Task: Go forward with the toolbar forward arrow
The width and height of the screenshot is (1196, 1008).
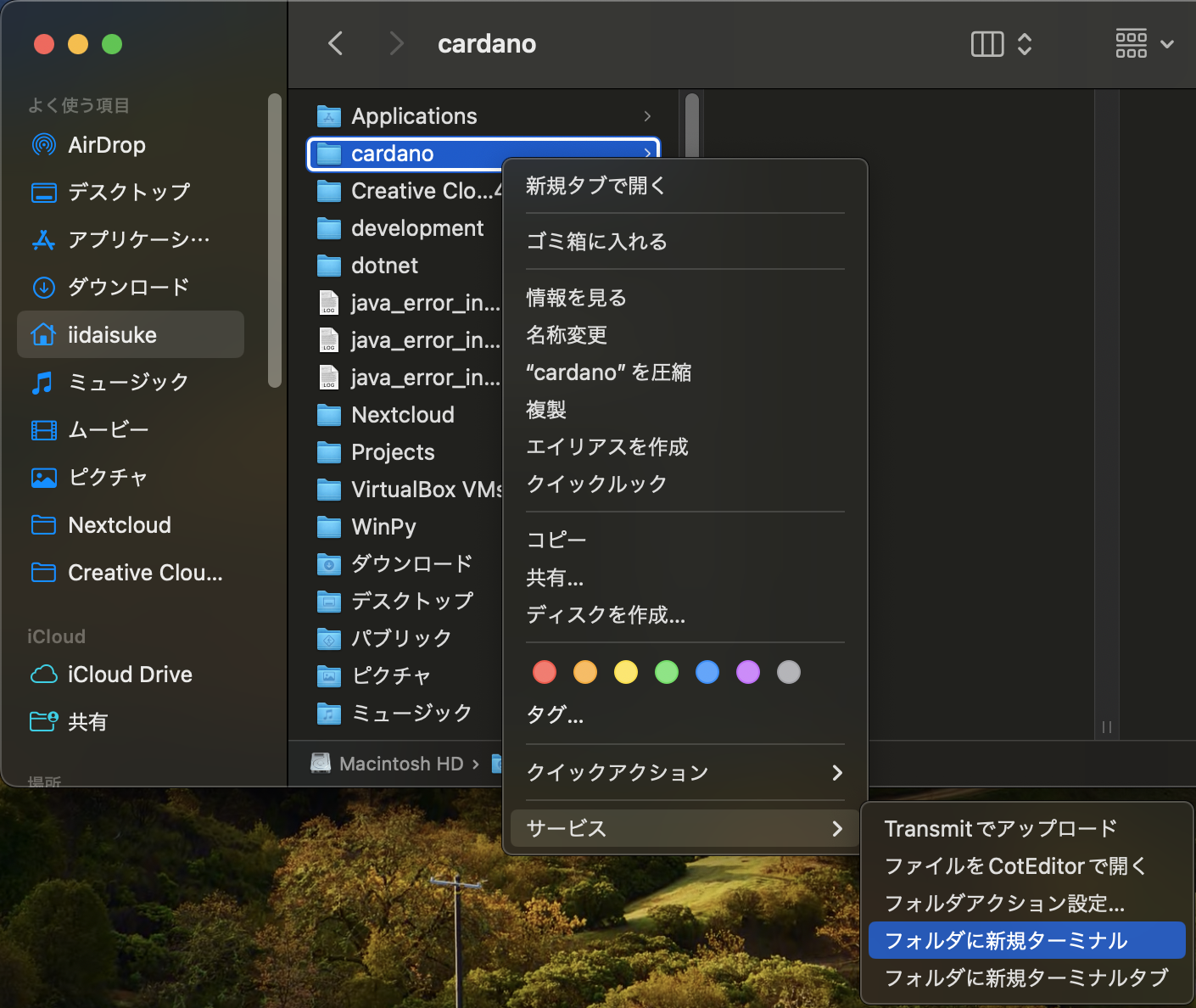Action: click(x=396, y=43)
